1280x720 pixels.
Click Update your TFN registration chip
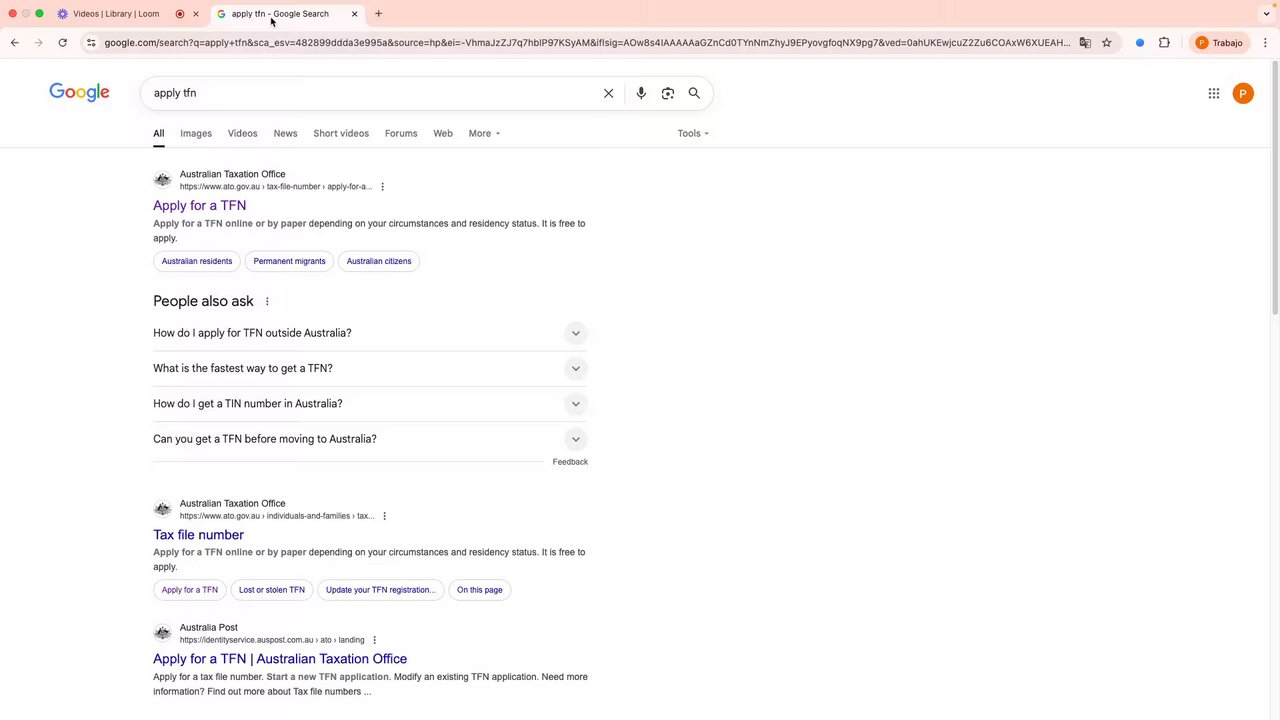(x=381, y=590)
